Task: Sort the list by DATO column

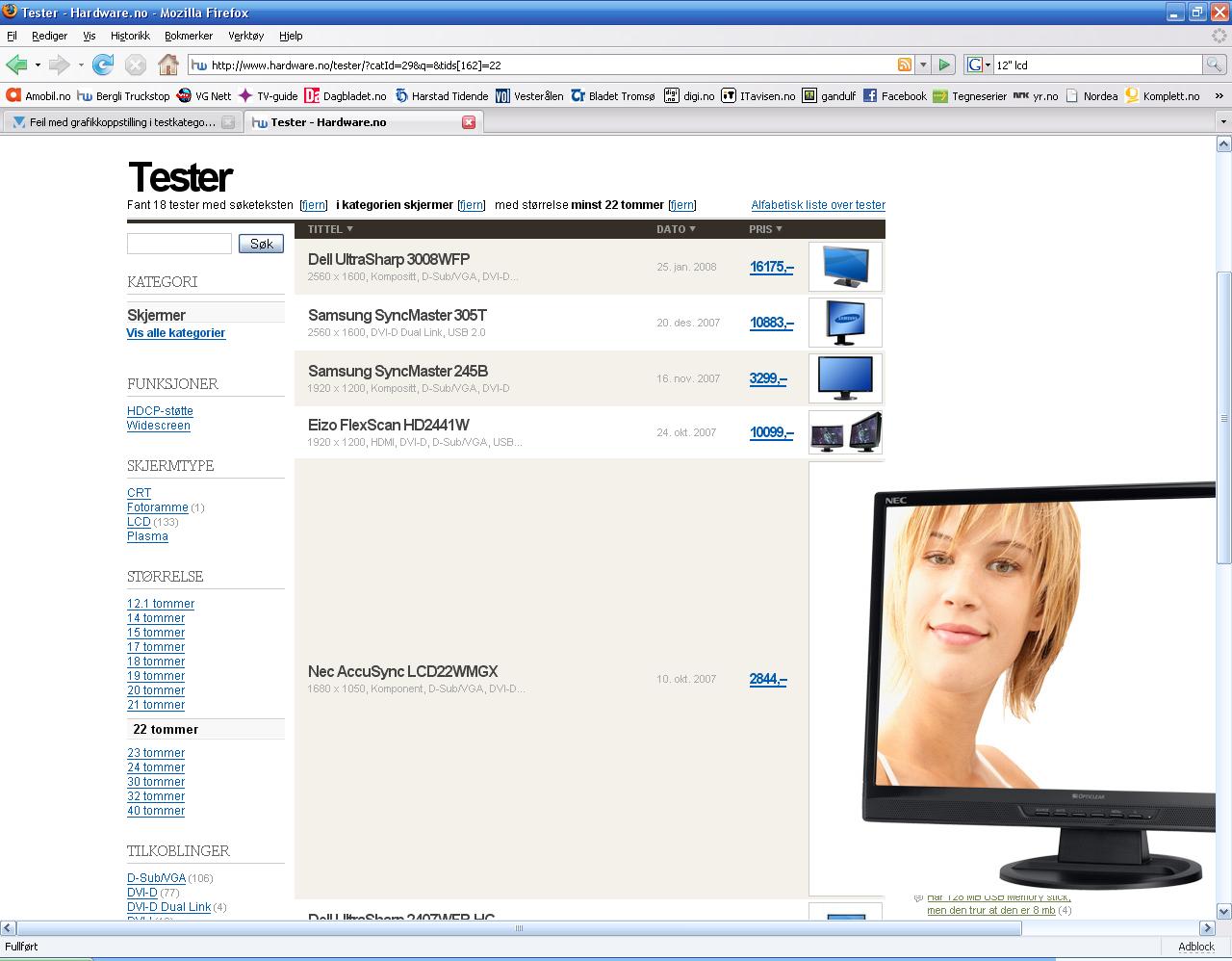Action: 676,229
